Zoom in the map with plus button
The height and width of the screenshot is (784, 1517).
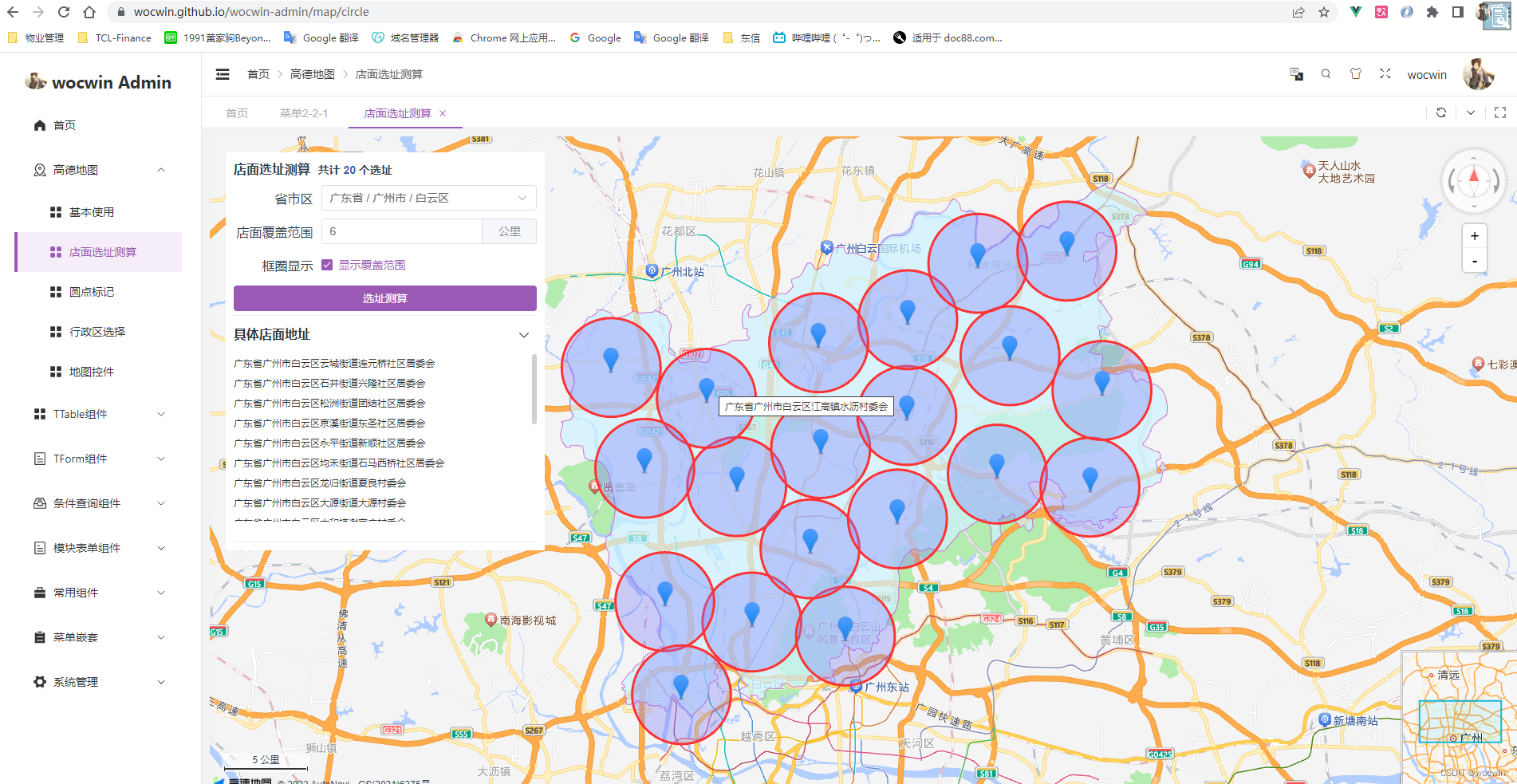pos(1475,236)
